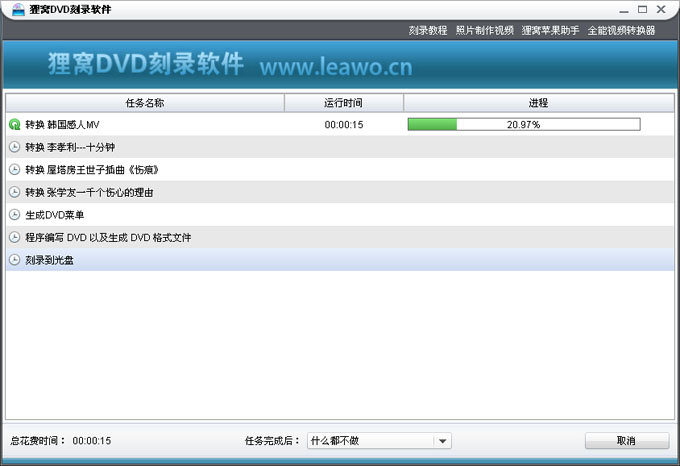Viewport: 680px width, 466px height.
Task: Click the 进程 column header
Action: point(539,103)
